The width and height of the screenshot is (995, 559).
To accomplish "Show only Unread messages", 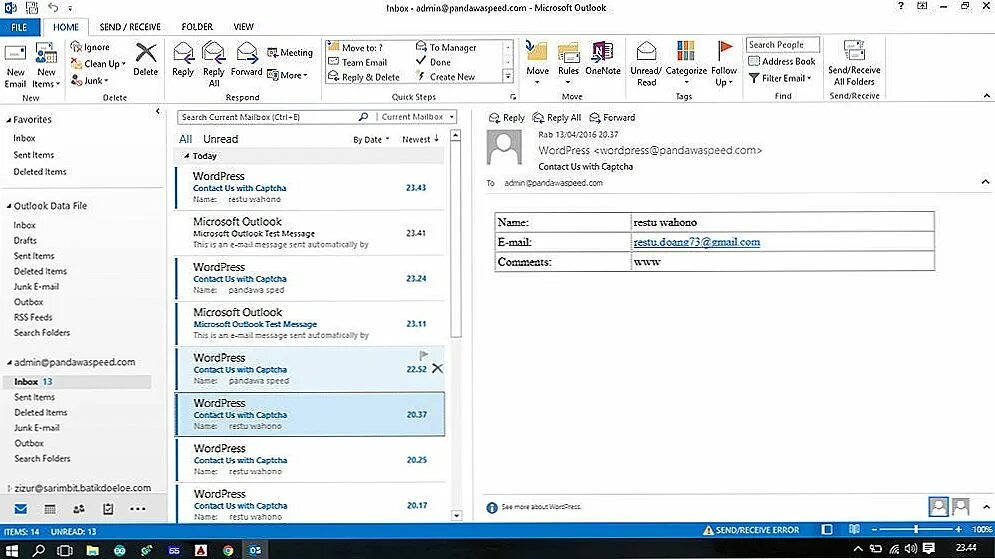I will [x=220, y=139].
